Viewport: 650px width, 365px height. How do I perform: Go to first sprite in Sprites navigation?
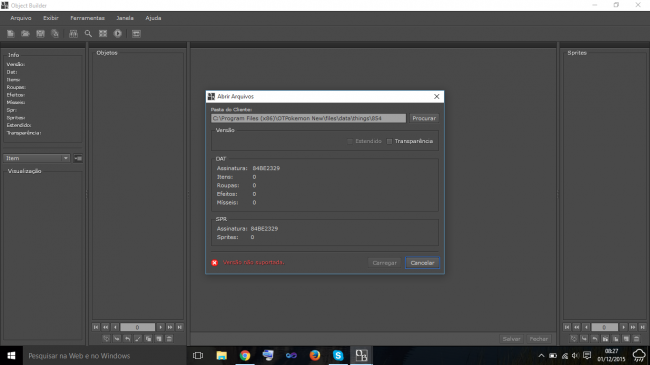pos(567,327)
